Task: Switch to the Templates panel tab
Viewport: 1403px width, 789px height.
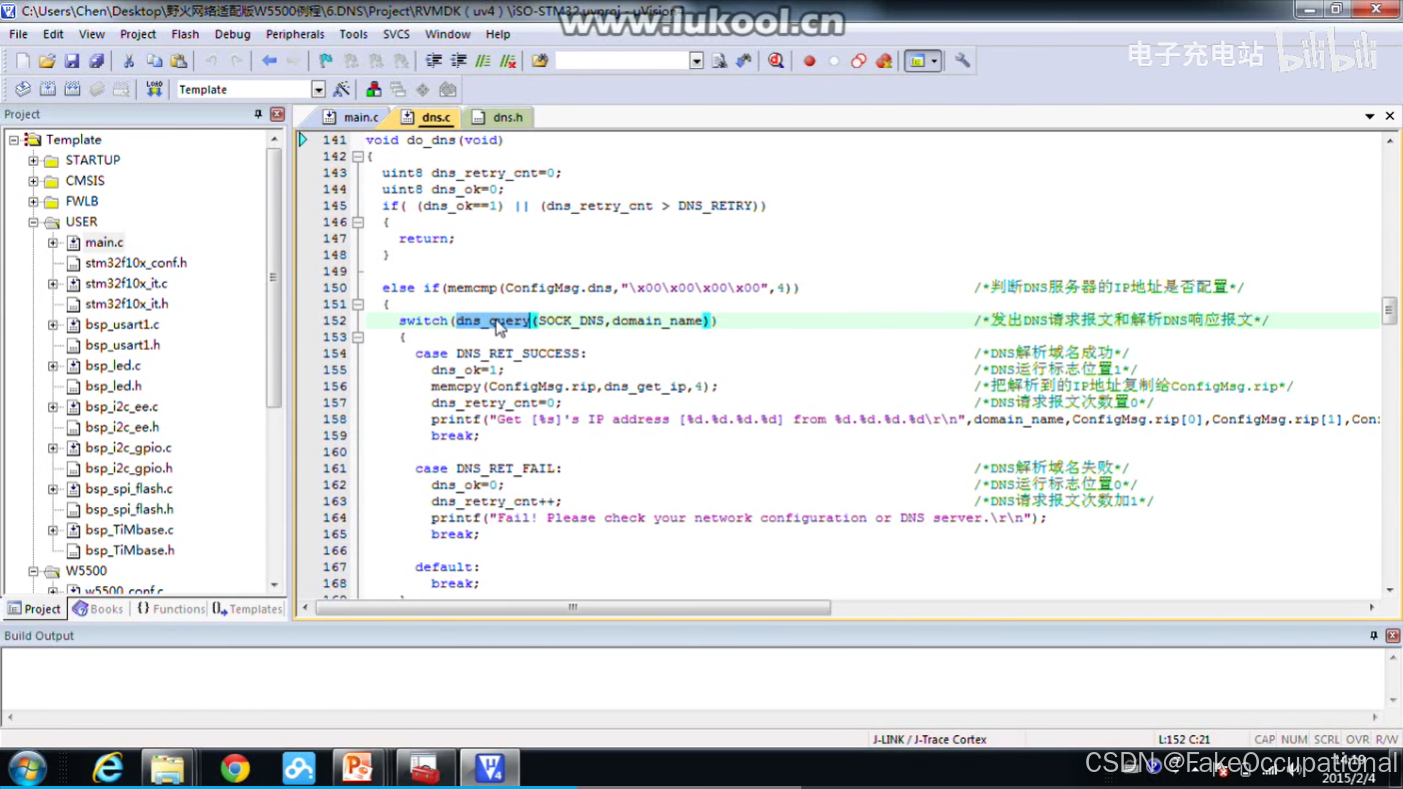Action: [247, 609]
